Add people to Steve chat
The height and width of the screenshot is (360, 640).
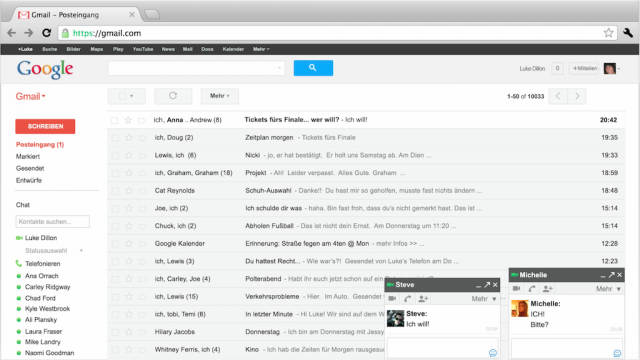(423, 299)
